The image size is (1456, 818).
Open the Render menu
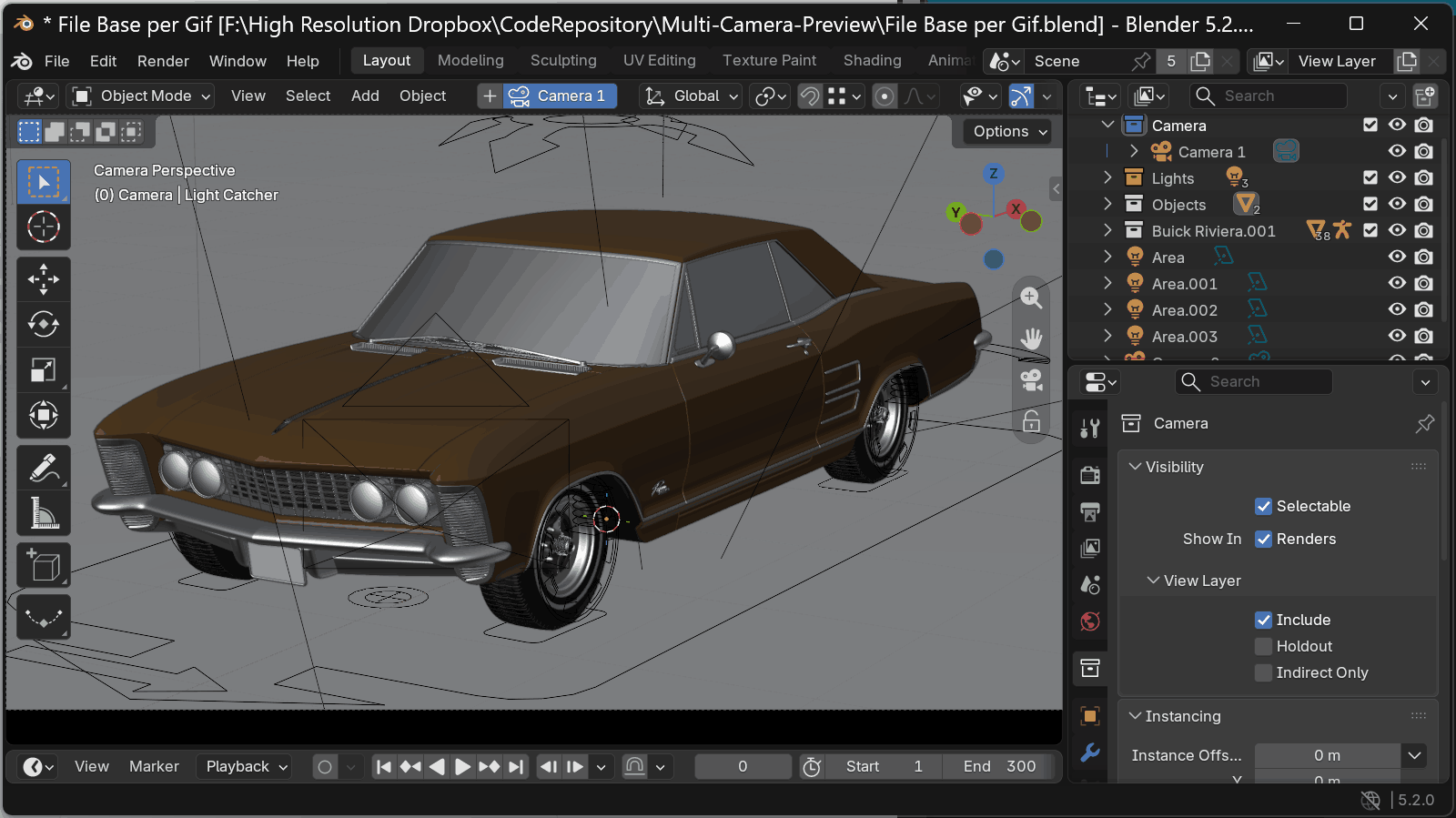[163, 61]
